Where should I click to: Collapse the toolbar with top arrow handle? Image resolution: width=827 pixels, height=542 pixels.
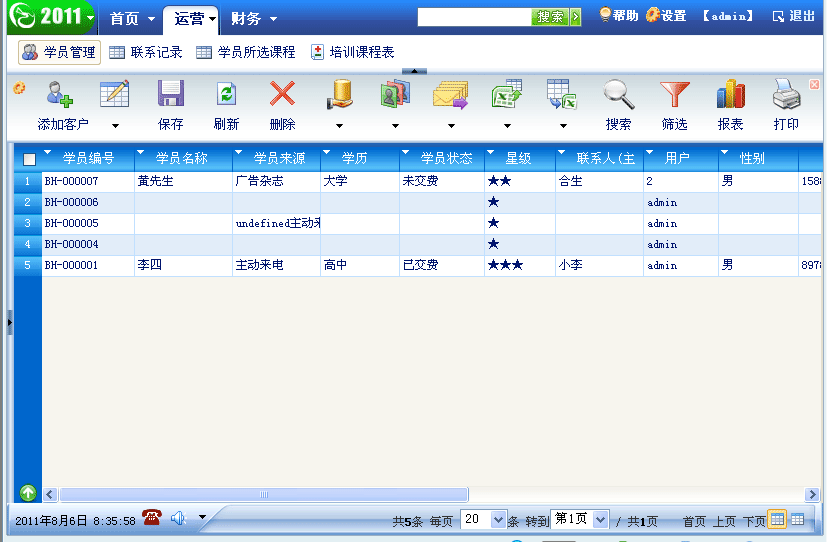click(x=415, y=71)
